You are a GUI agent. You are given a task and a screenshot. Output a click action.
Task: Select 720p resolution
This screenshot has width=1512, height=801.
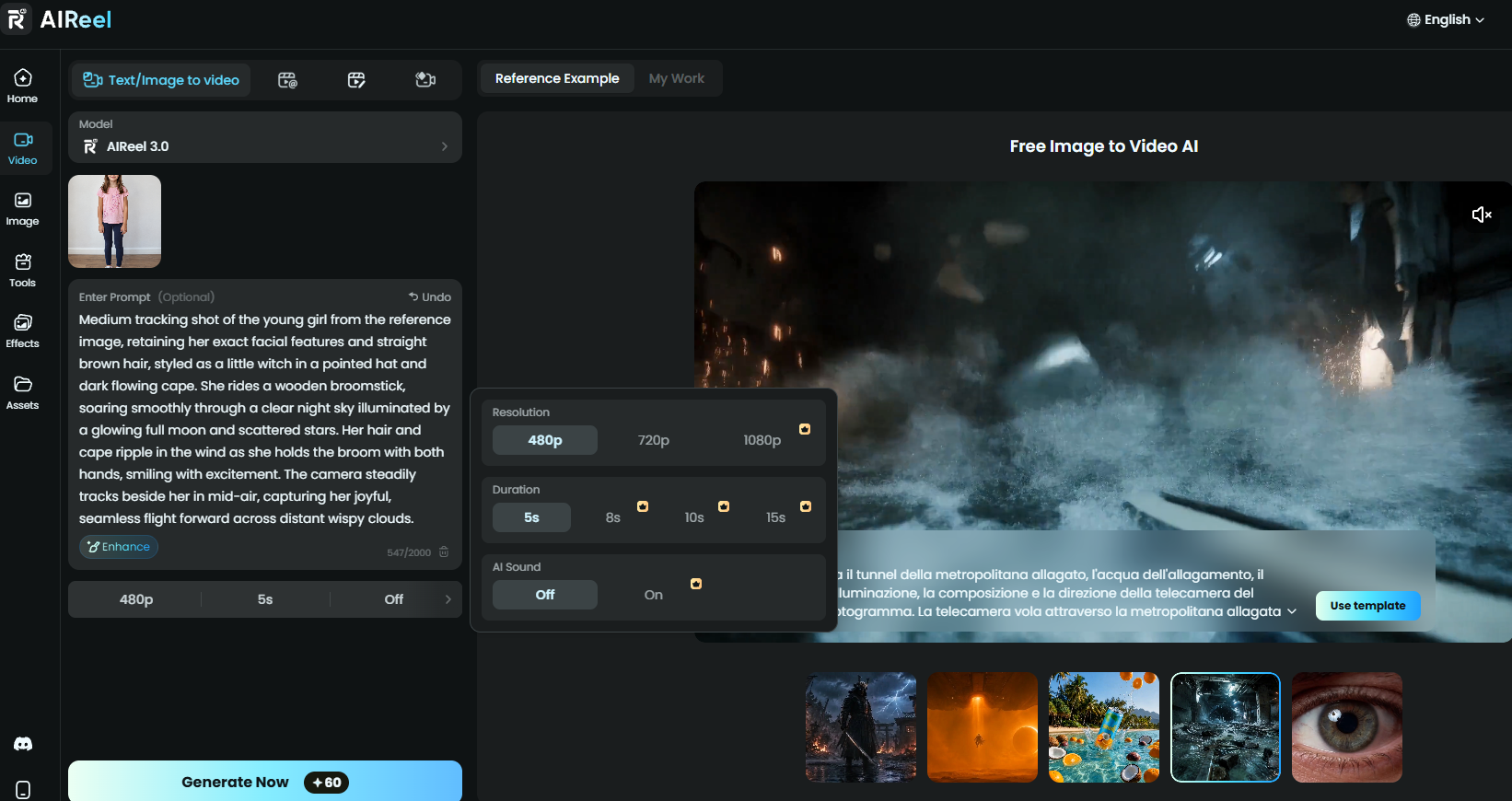[x=654, y=440]
